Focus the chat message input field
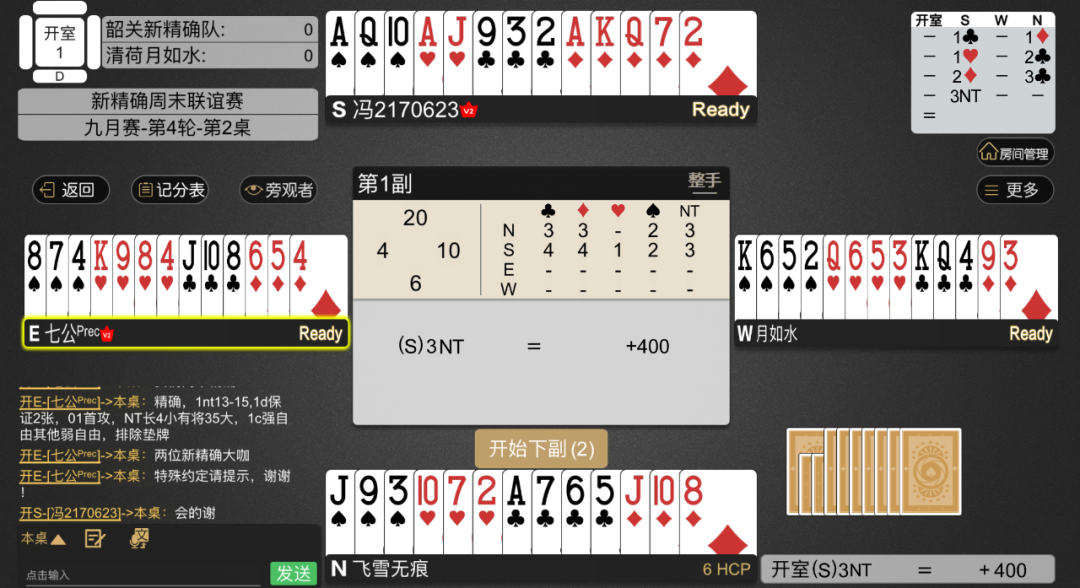Screen dimensions: 1080x588 click(143, 575)
